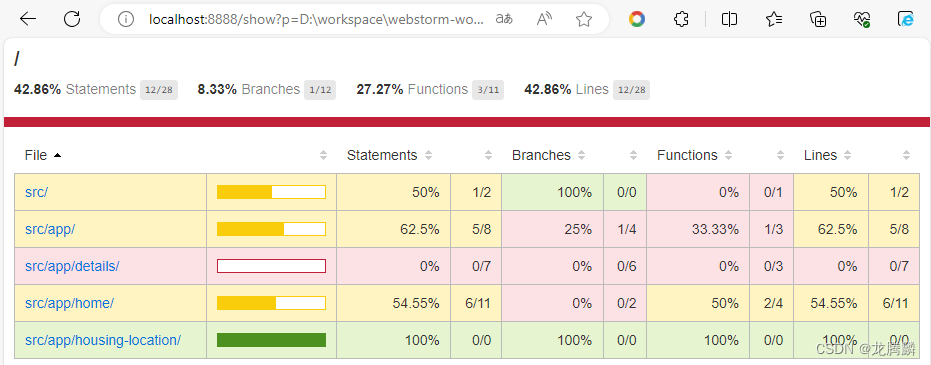
Task: Open the src/ folder link
Action: pos(36,192)
